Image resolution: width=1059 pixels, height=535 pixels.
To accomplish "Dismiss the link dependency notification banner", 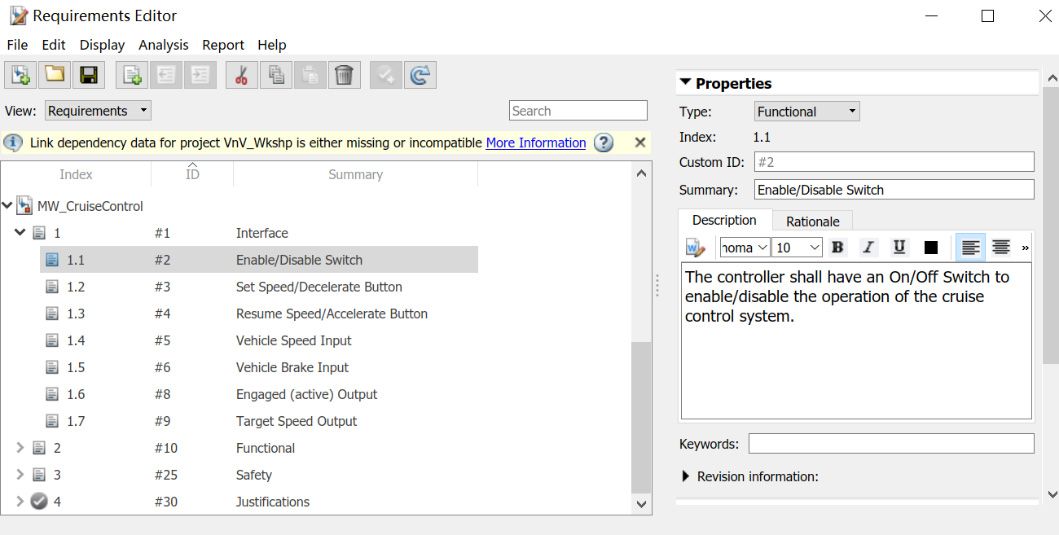I will click(x=640, y=143).
